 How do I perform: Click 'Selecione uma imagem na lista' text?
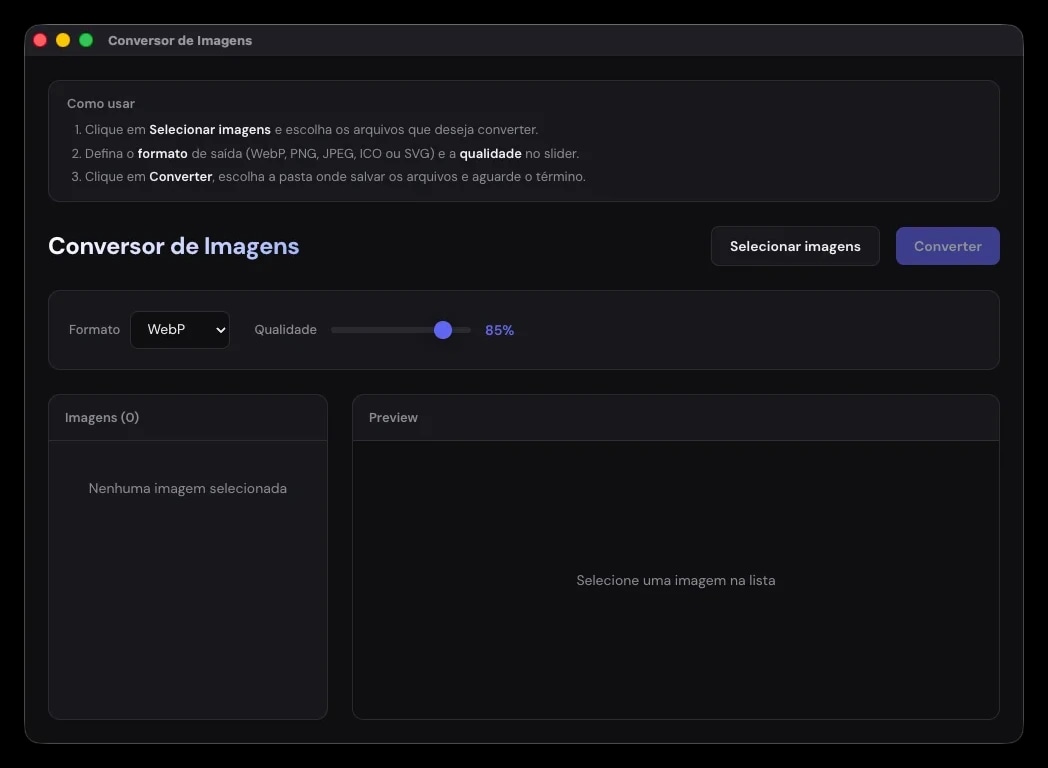pyautogui.click(x=676, y=580)
